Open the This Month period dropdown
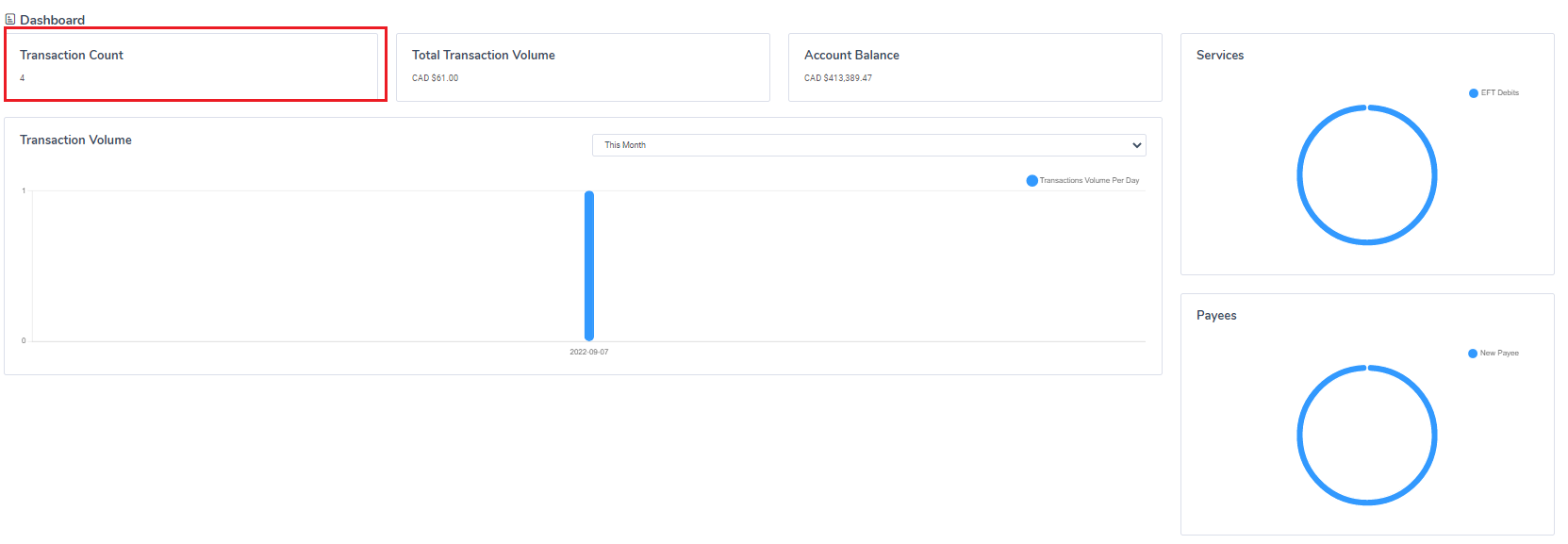Screen dimensions: 1568x544 coord(867,145)
